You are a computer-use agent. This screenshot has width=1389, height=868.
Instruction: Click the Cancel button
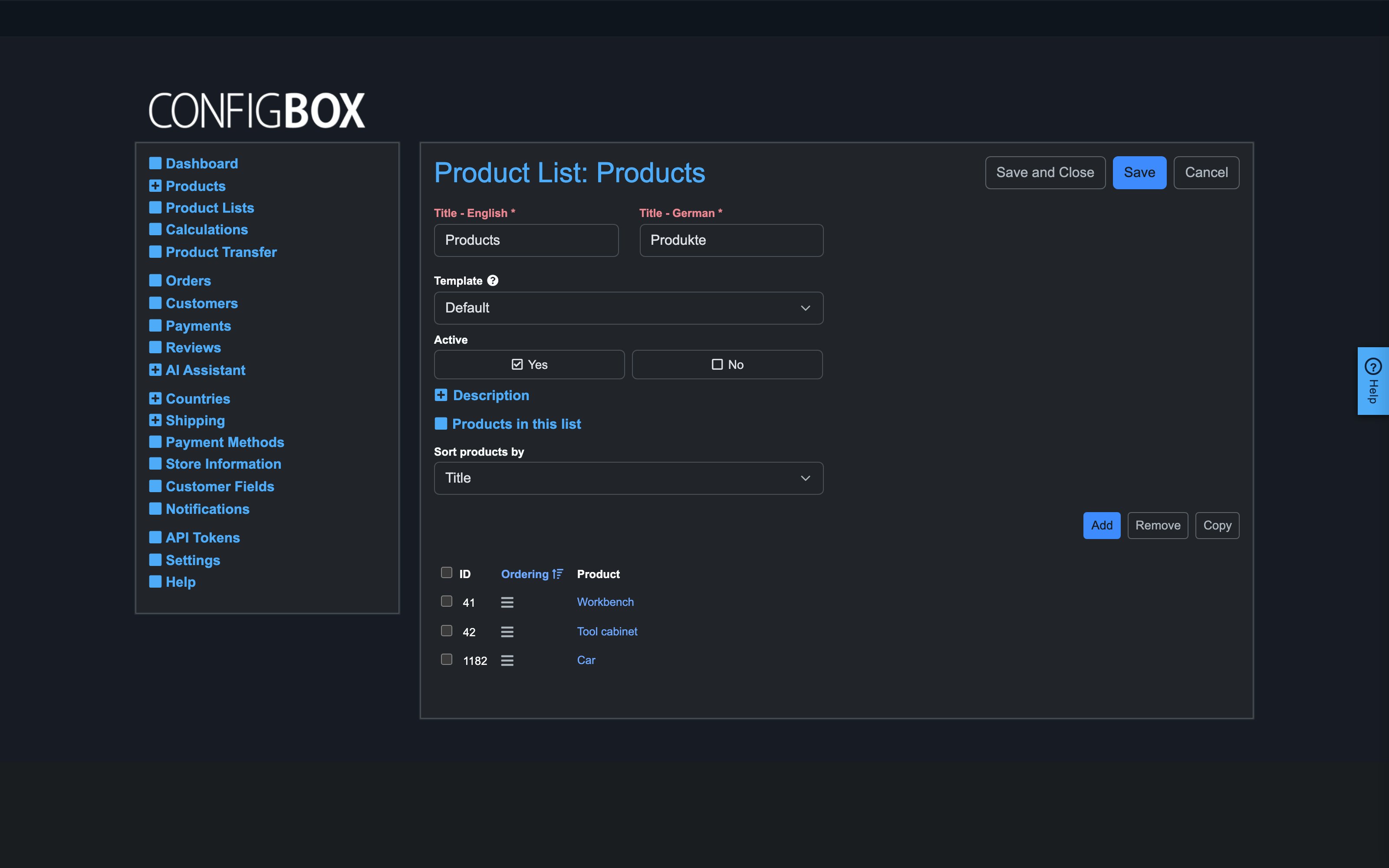(1207, 172)
